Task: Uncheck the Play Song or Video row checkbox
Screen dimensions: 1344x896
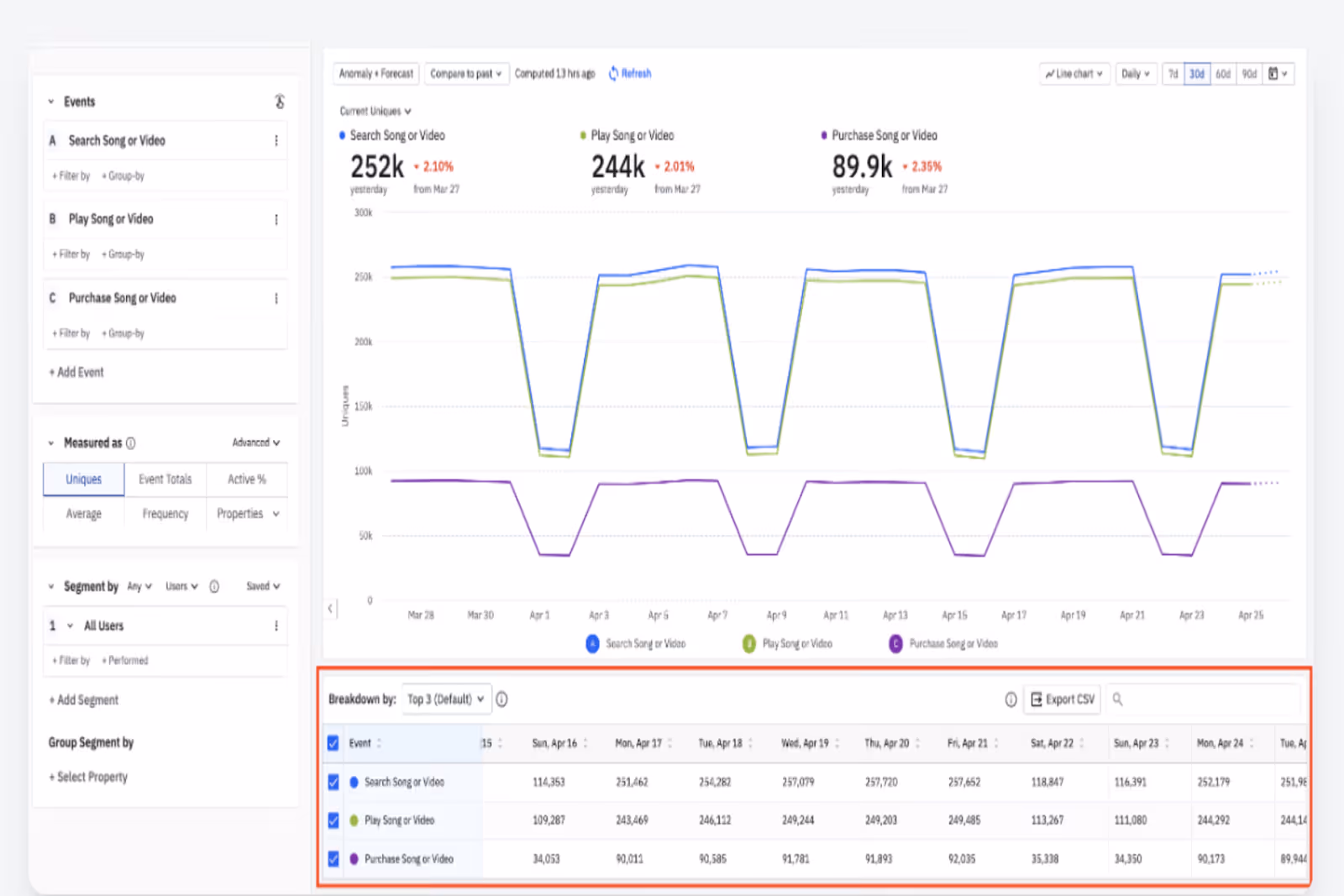Action: pos(333,820)
